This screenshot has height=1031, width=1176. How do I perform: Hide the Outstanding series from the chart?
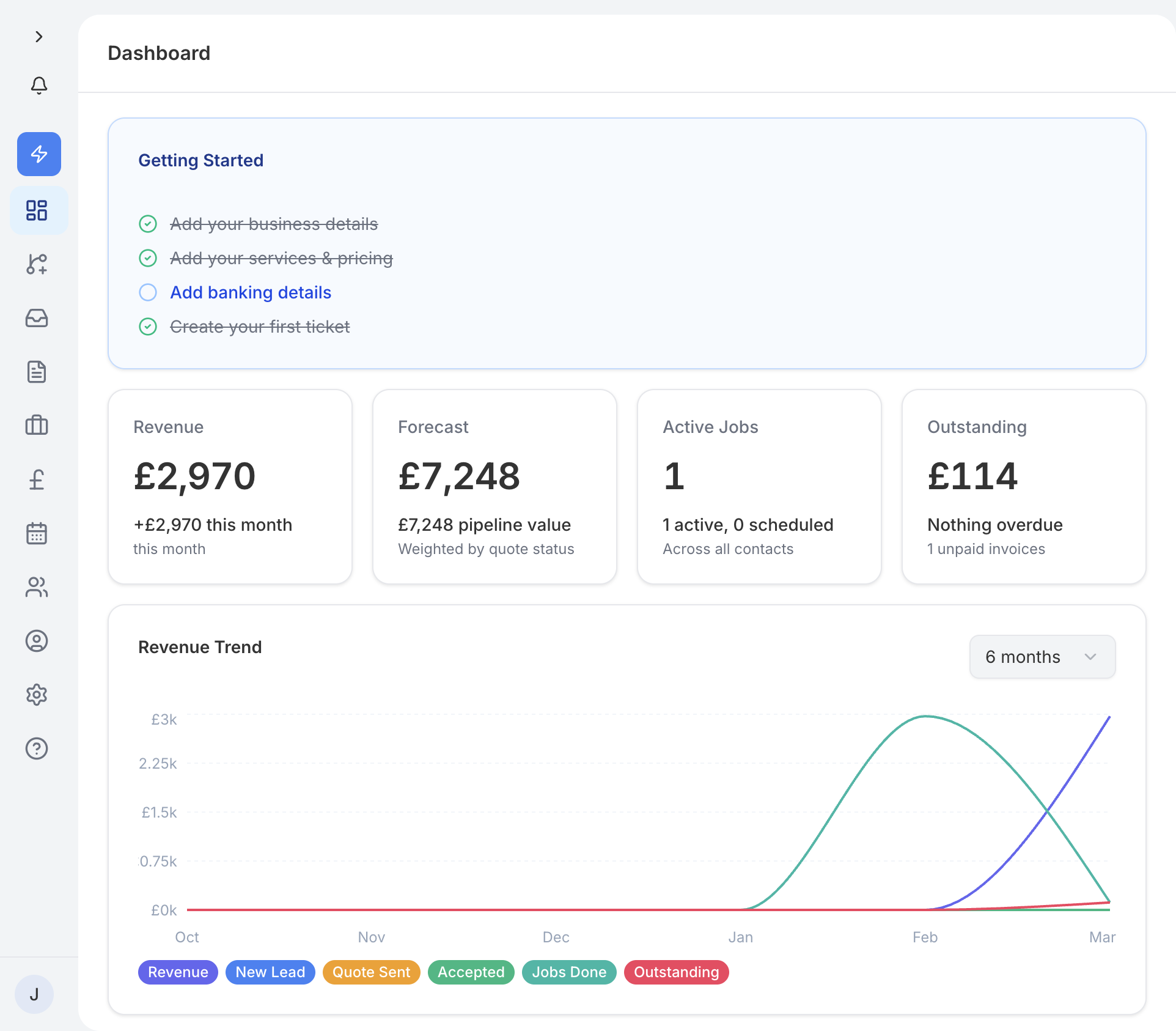(x=676, y=972)
